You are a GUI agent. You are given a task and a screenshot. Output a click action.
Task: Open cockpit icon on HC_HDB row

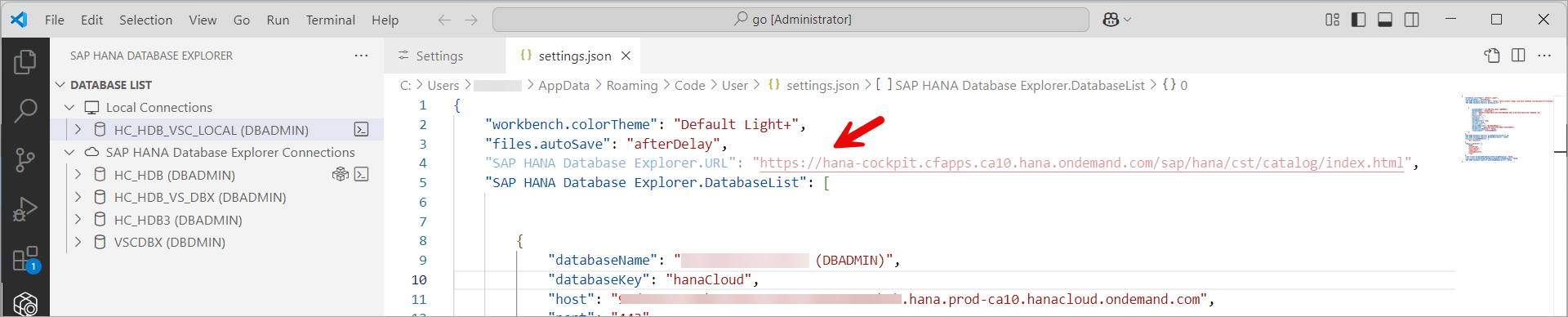(341, 174)
